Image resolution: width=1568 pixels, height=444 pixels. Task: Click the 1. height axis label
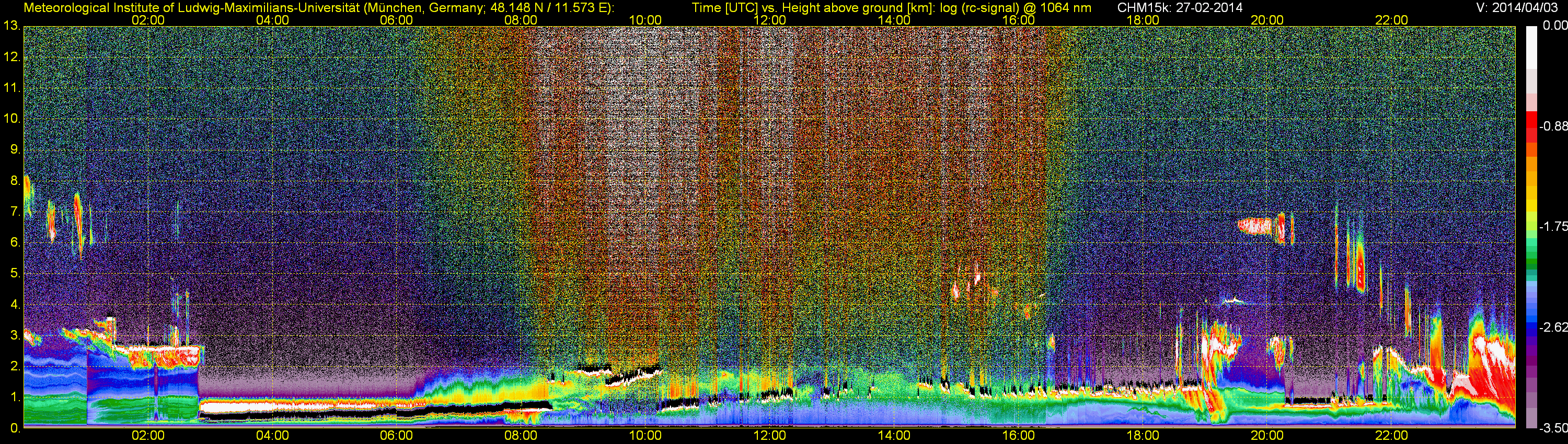[x=15, y=397]
